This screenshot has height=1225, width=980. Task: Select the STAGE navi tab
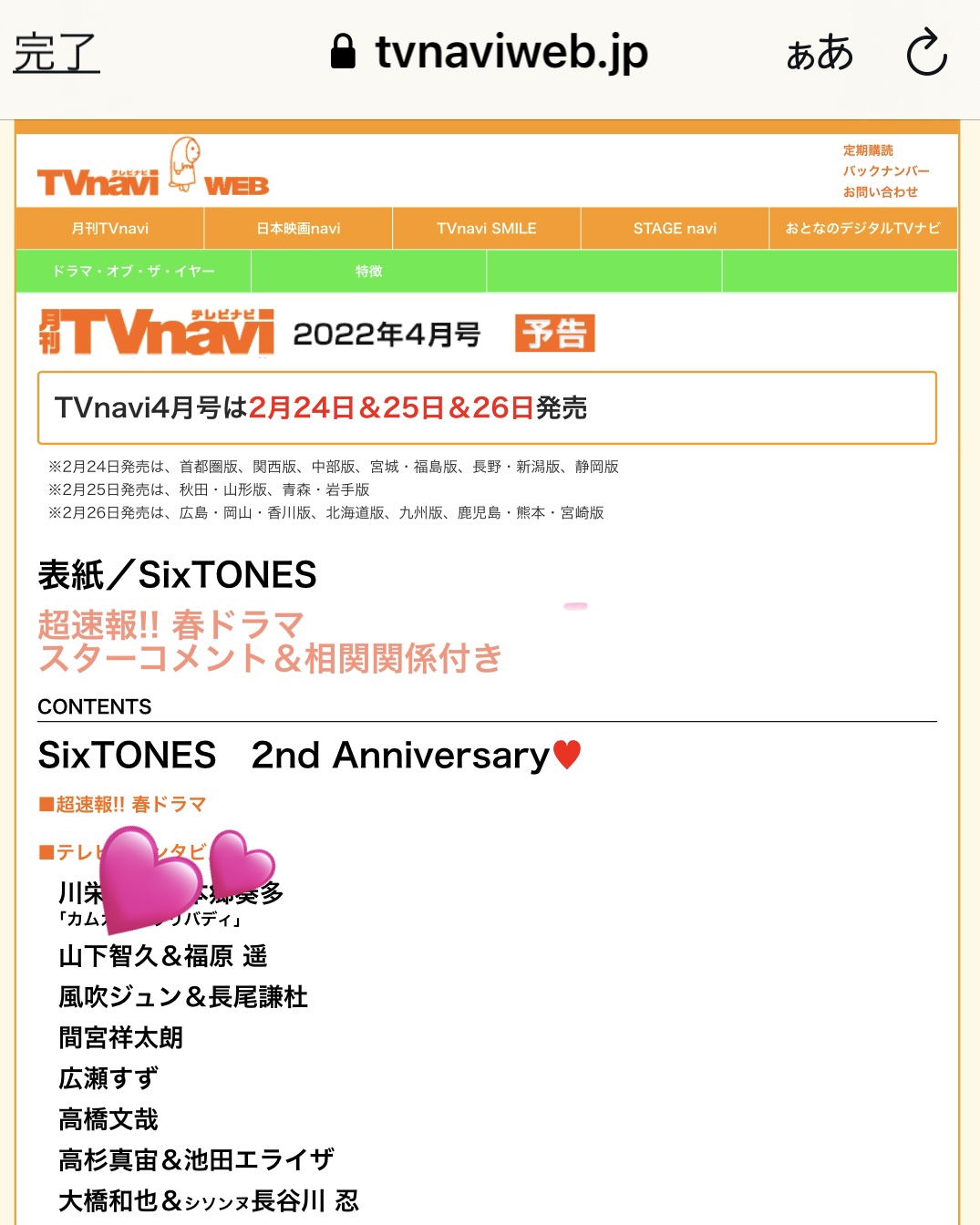point(675,228)
